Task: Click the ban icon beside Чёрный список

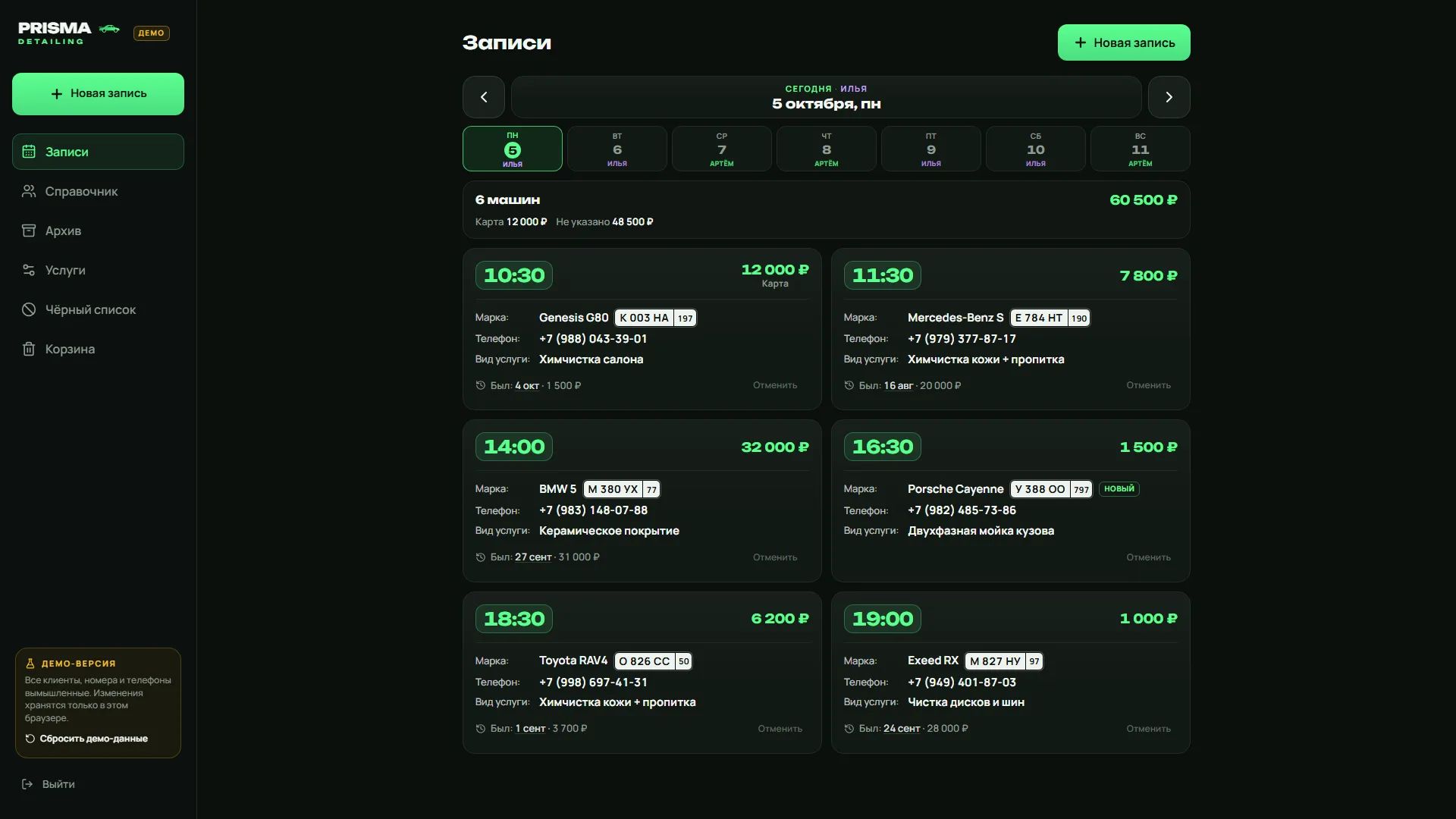Action: 29,309
